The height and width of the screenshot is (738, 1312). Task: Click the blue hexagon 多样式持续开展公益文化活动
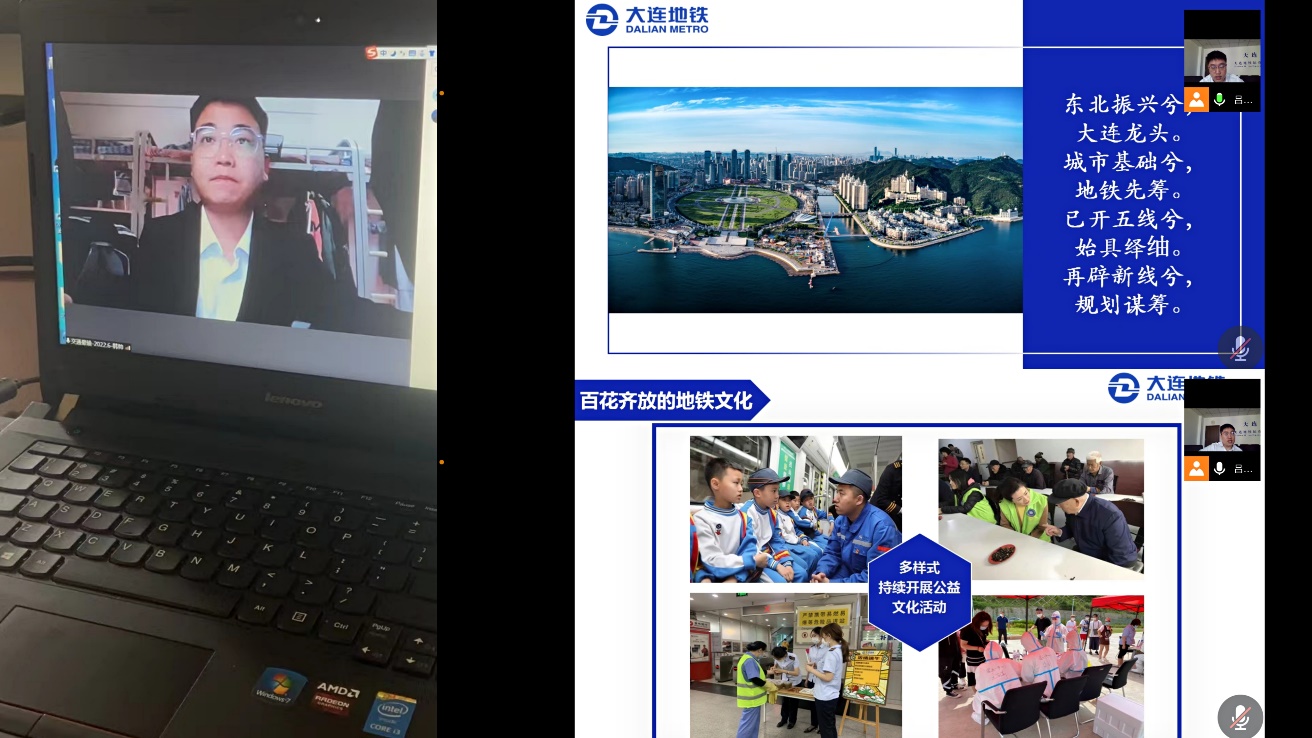(919, 588)
